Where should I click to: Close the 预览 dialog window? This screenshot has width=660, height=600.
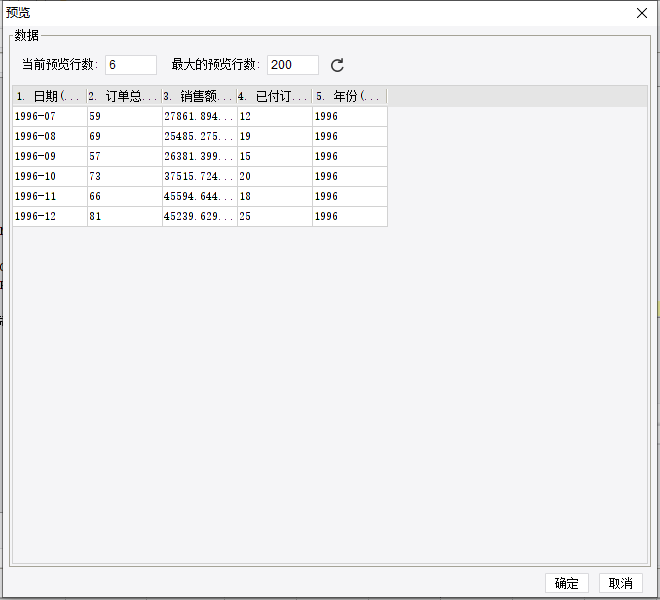(641, 13)
